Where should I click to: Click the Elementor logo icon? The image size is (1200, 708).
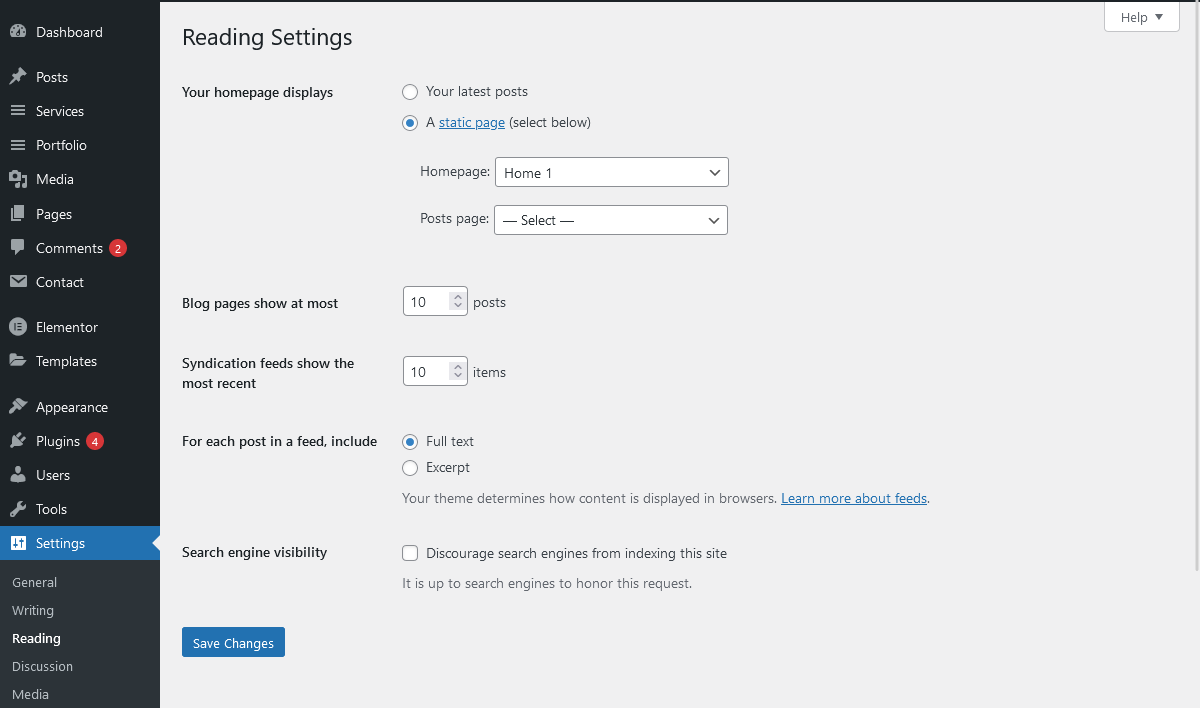click(x=18, y=327)
